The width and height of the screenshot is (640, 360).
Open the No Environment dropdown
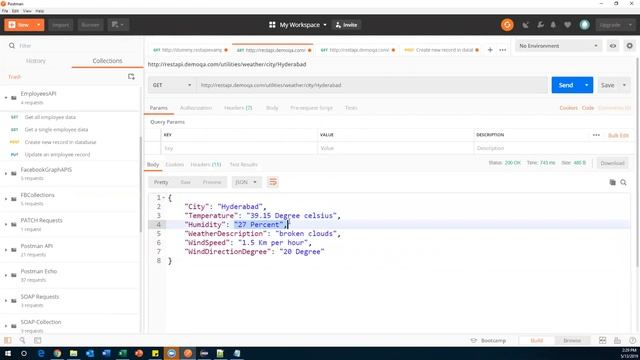tap(558, 46)
